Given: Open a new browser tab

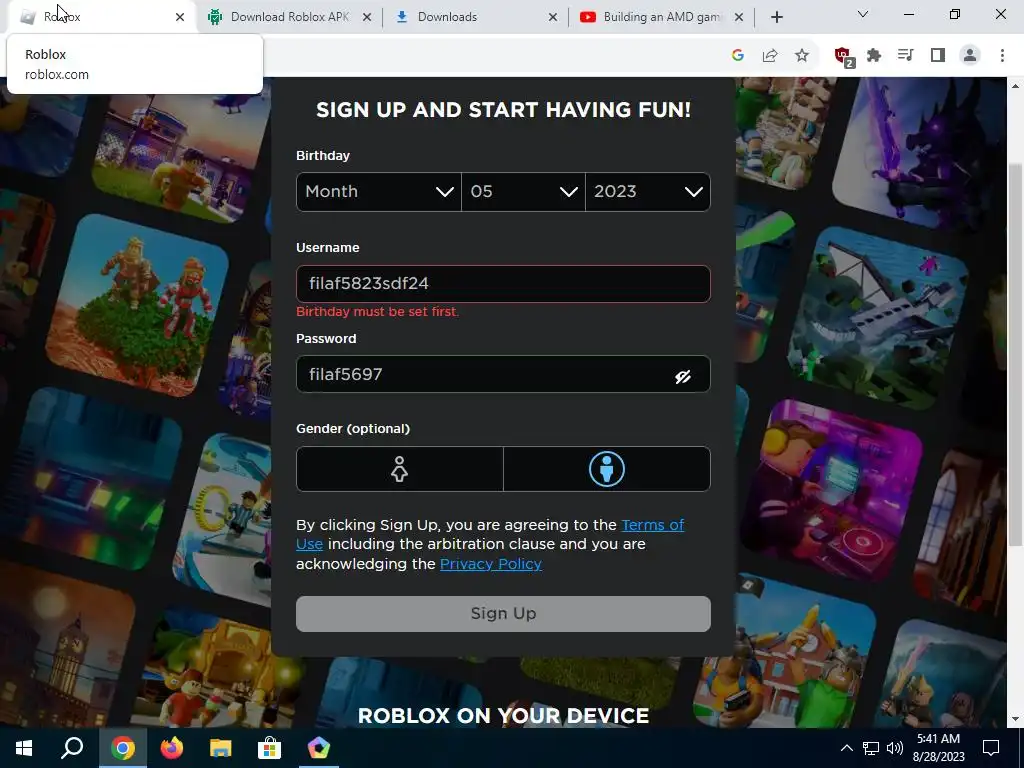Looking at the screenshot, I should click(776, 18).
